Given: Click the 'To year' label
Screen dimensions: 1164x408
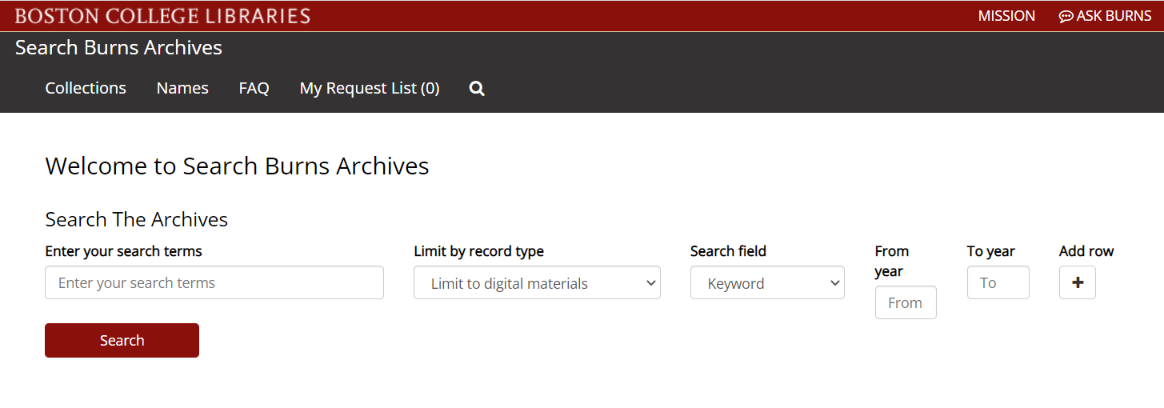Looking at the screenshot, I should pyautogui.click(x=991, y=251).
